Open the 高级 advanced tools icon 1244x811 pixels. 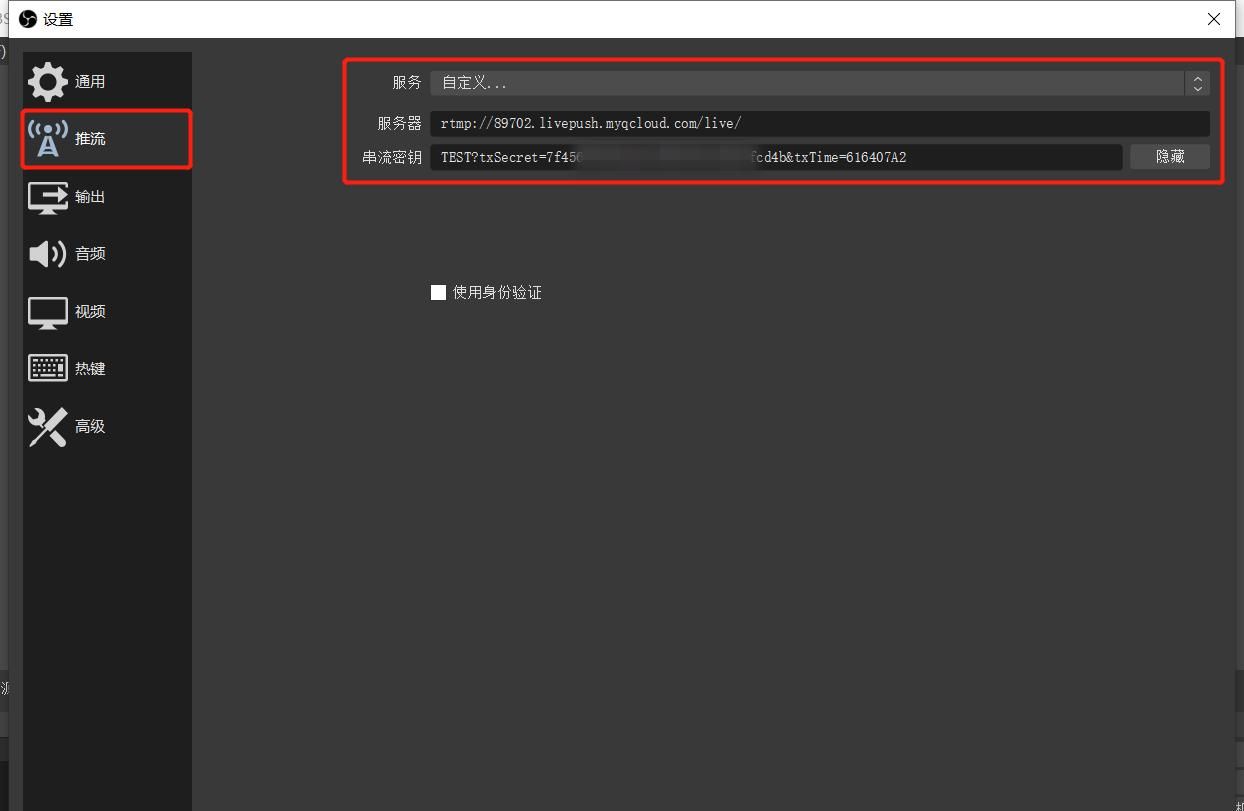tap(48, 427)
